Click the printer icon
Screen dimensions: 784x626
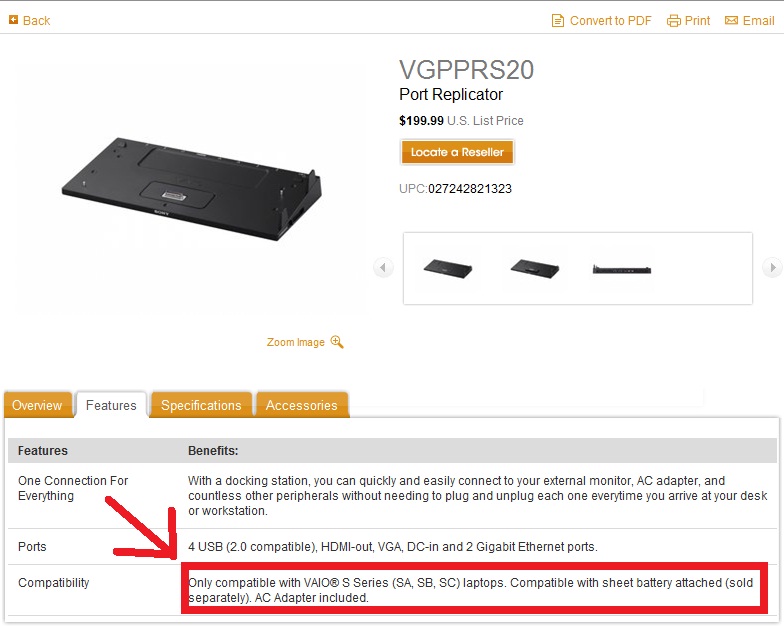pyautogui.click(x=674, y=21)
